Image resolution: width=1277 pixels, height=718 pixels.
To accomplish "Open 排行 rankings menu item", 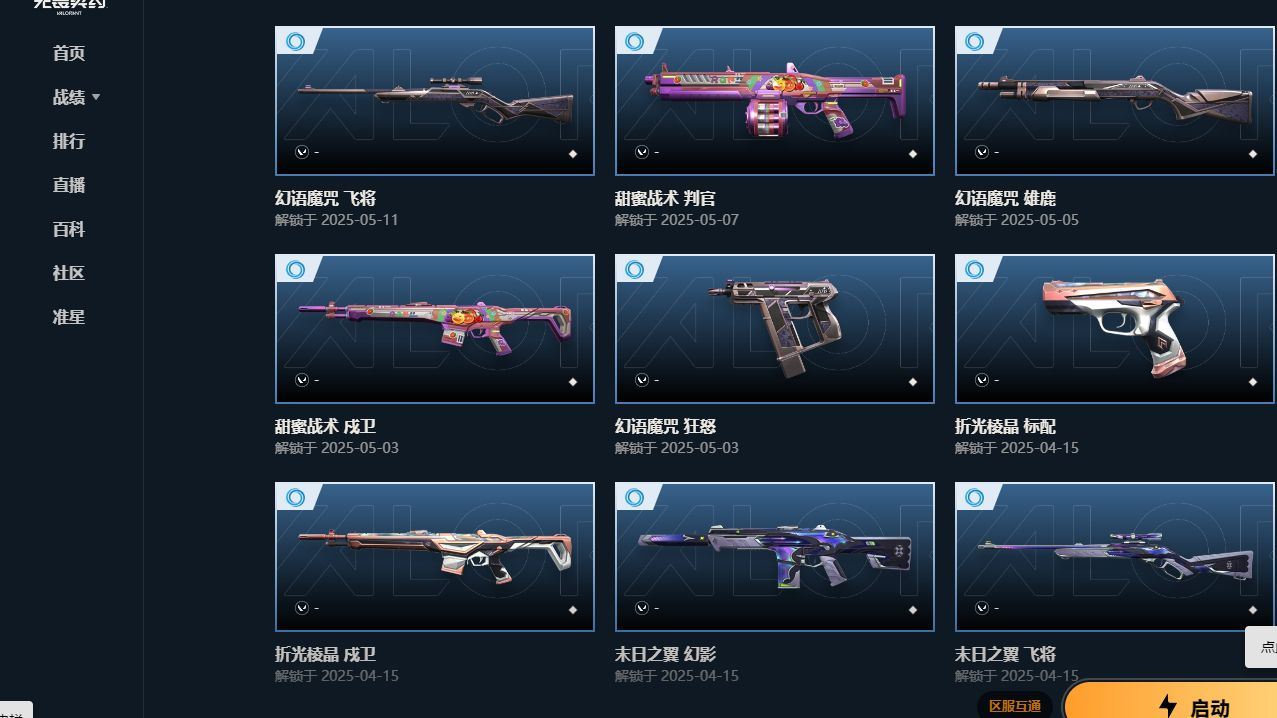I will [69, 141].
